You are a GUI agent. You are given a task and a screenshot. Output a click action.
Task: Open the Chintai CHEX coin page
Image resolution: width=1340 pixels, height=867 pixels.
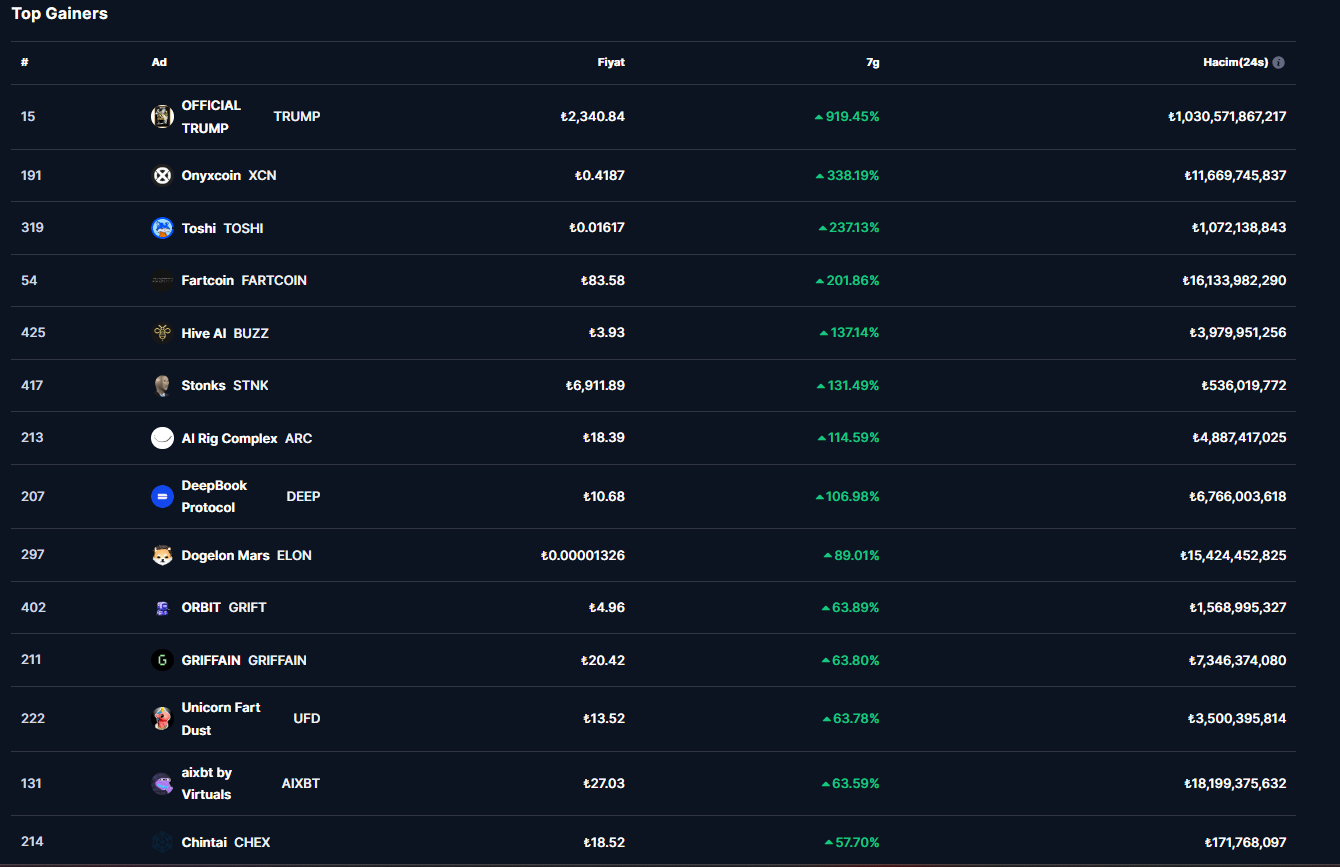click(225, 842)
